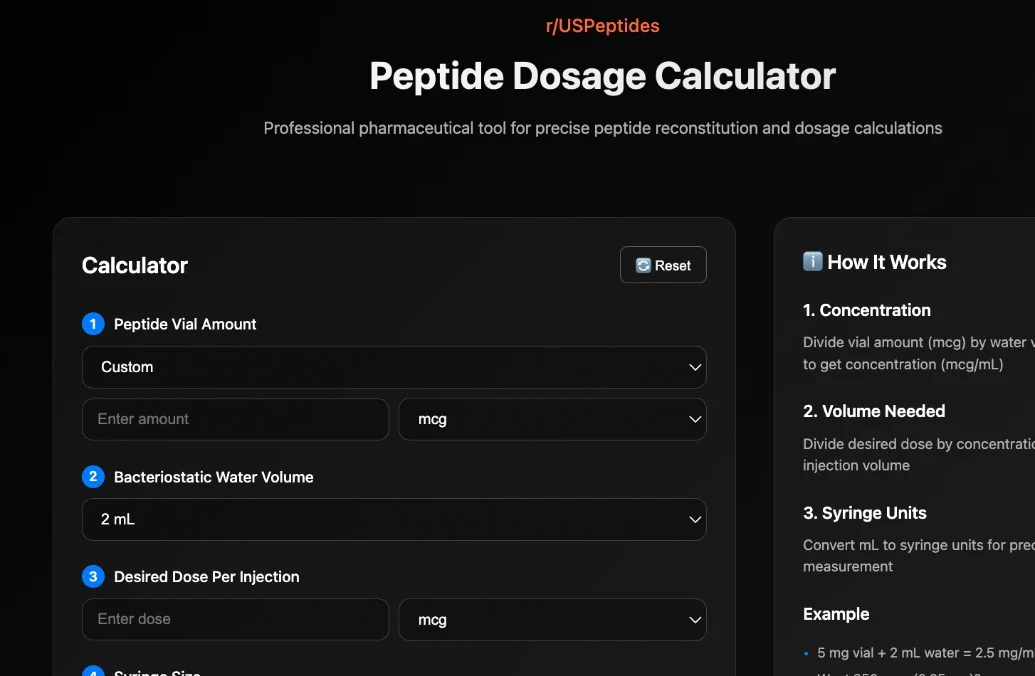Click the blue step 2 badge
Viewport: 1035px width, 676px height.
[x=93, y=477]
